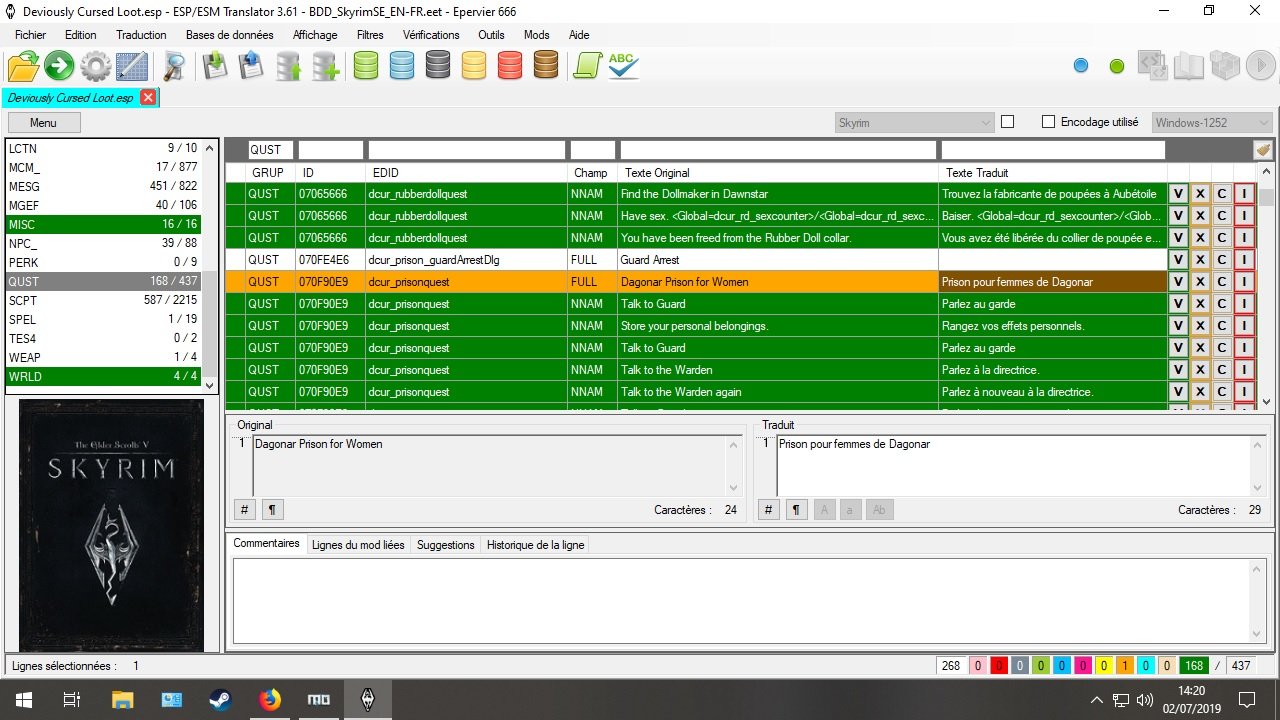The width and height of the screenshot is (1280, 720).
Task: Click the # button under Original box
Action: click(244, 510)
